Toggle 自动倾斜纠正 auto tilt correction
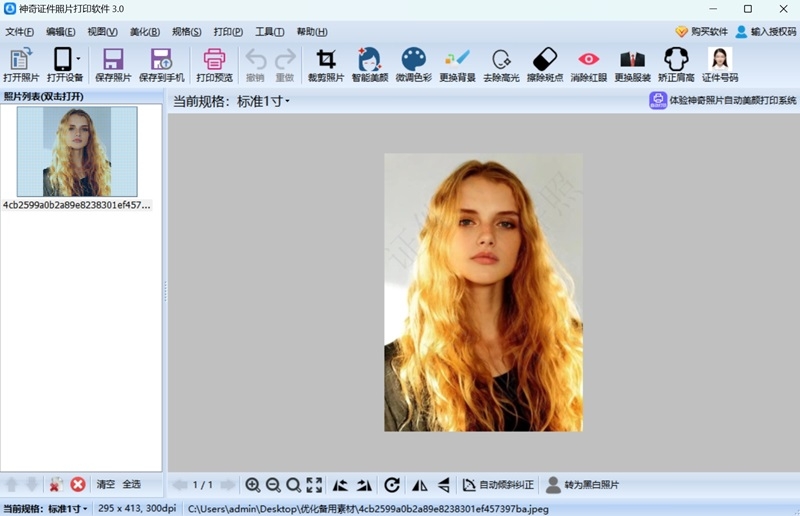This screenshot has width=800, height=516. (x=498, y=485)
